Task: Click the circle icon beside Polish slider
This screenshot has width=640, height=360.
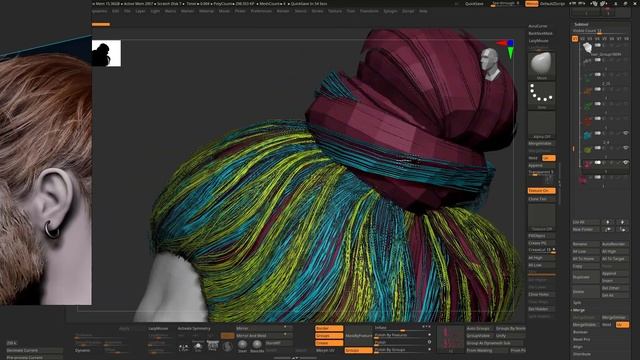Action: [429, 342]
